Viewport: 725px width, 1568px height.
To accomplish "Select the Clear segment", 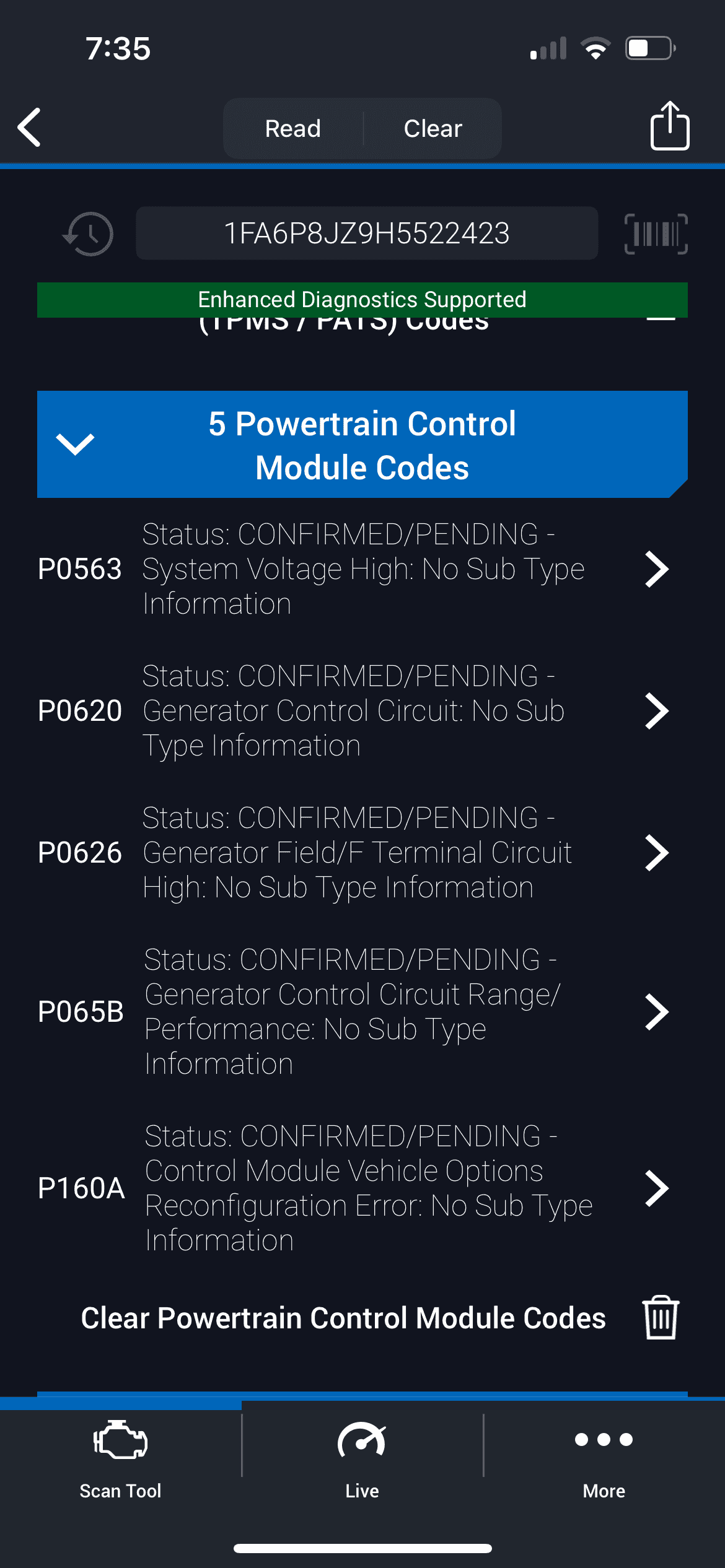I will (433, 128).
